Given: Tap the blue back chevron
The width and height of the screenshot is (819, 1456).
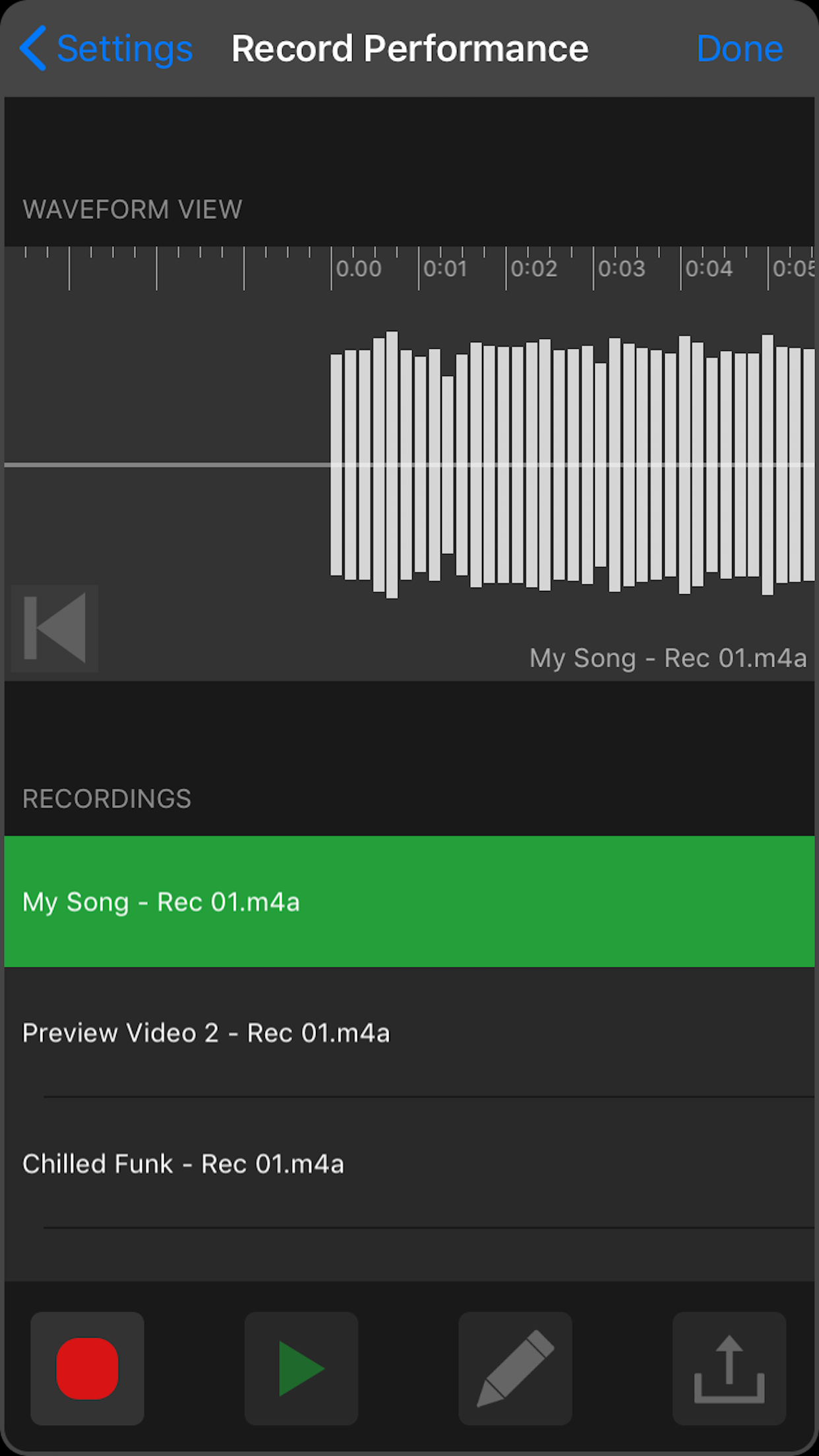Looking at the screenshot, I should pos(33,49).
